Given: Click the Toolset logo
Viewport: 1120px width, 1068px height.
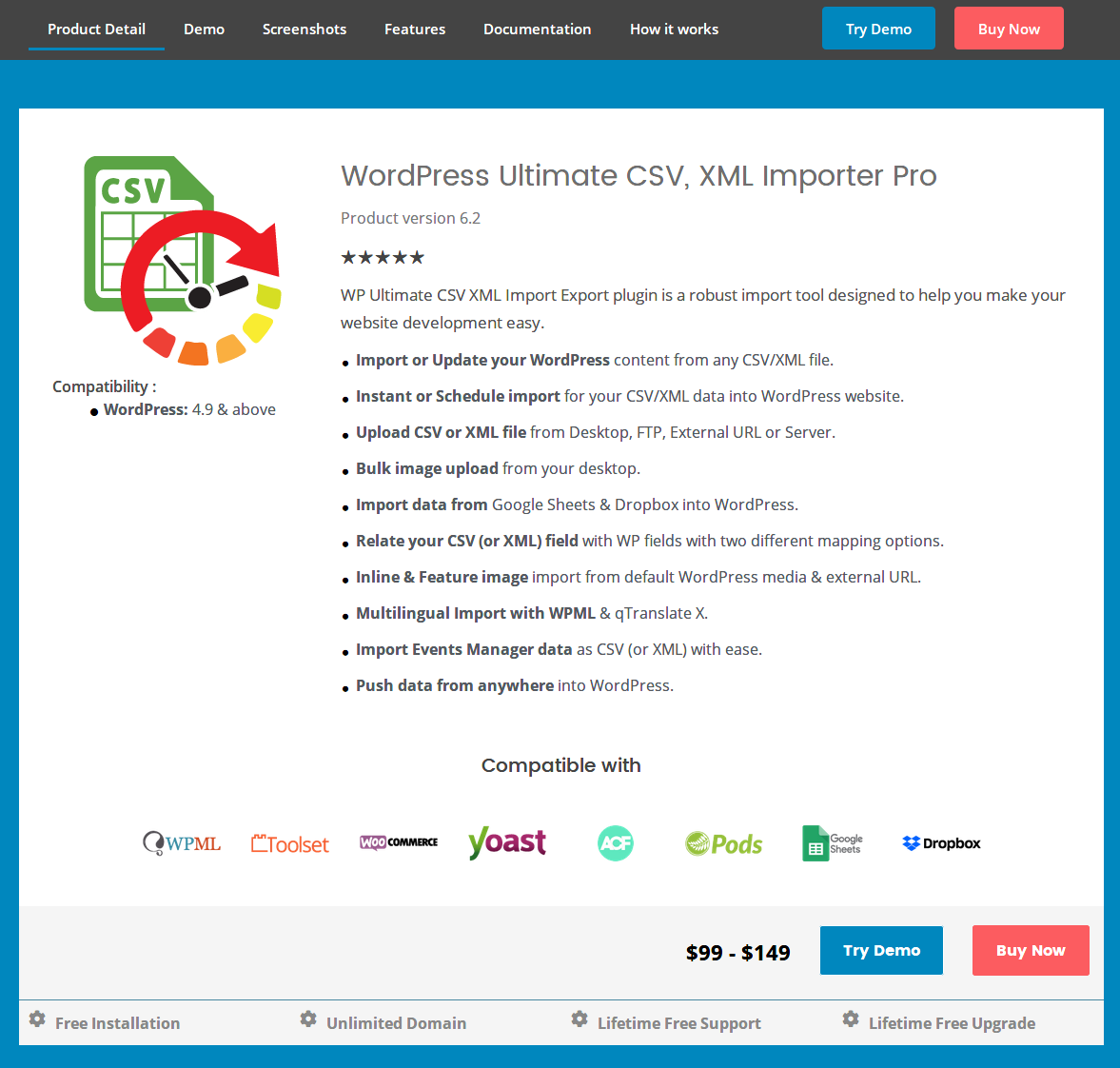Looking at the screenshot, I should pos(290,844).
